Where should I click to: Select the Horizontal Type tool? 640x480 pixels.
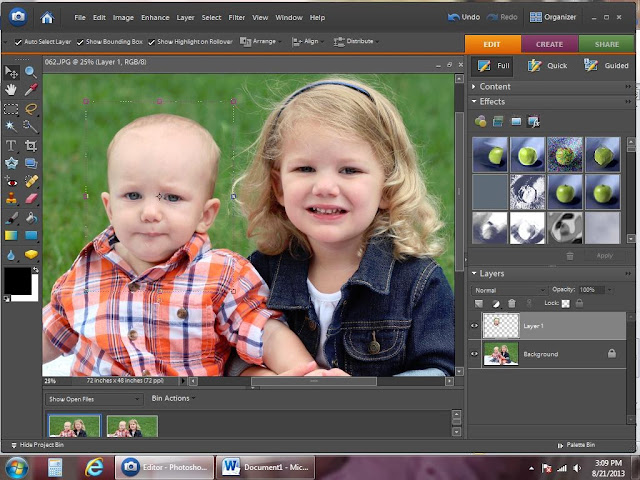click(x=11, y=145)
